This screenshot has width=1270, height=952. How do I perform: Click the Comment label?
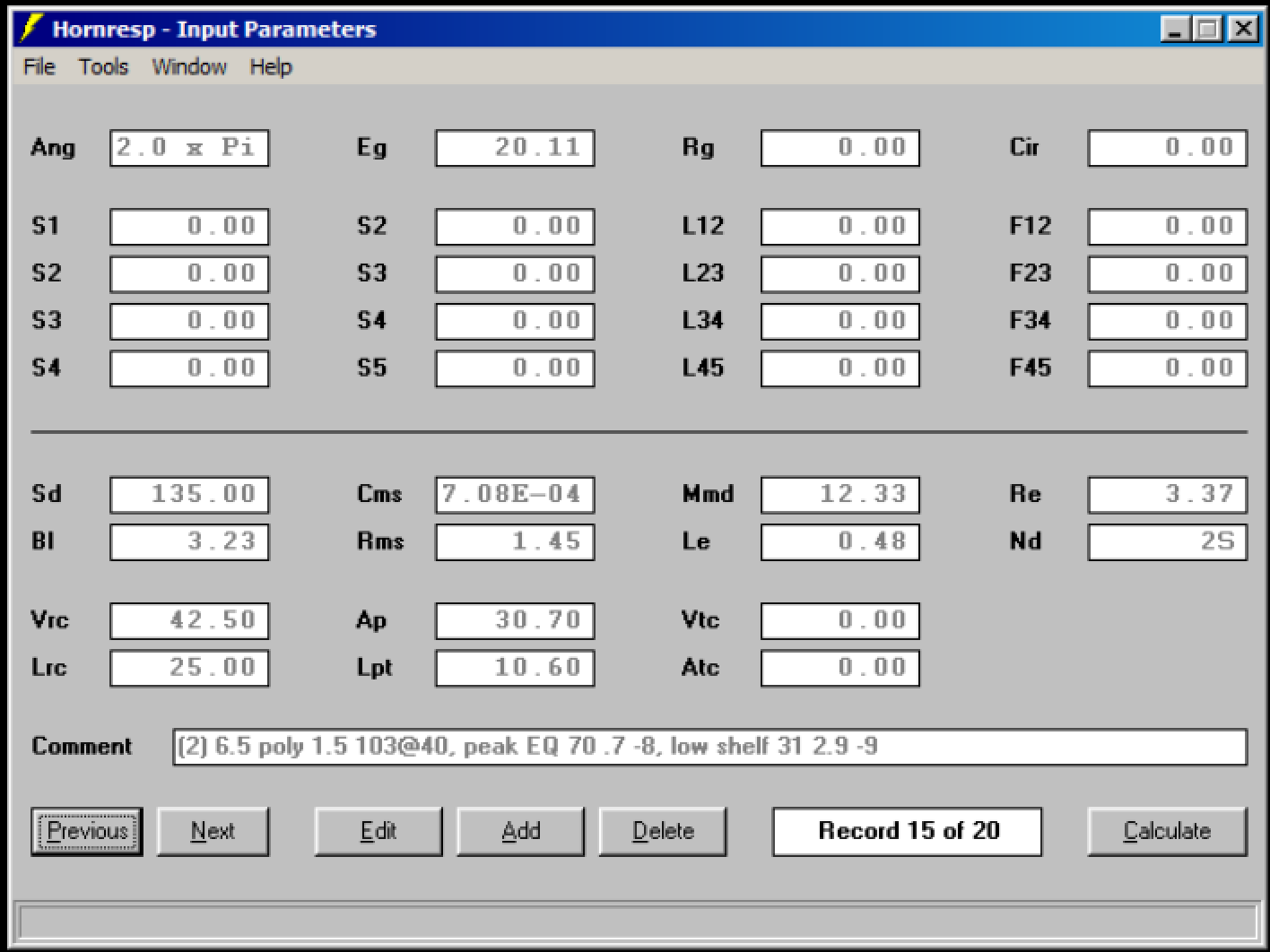coord(82,747)
